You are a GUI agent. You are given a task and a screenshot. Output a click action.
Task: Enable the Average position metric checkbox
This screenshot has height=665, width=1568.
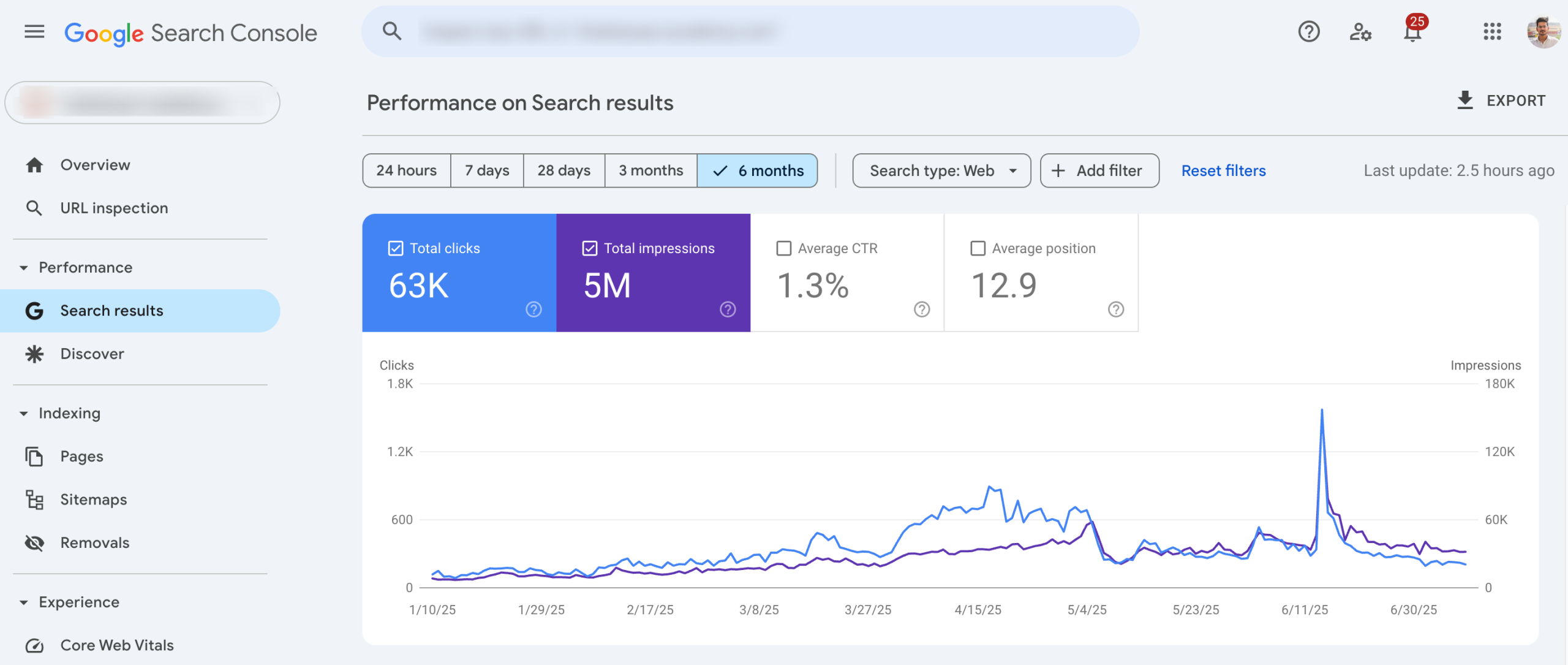(978, 248)
